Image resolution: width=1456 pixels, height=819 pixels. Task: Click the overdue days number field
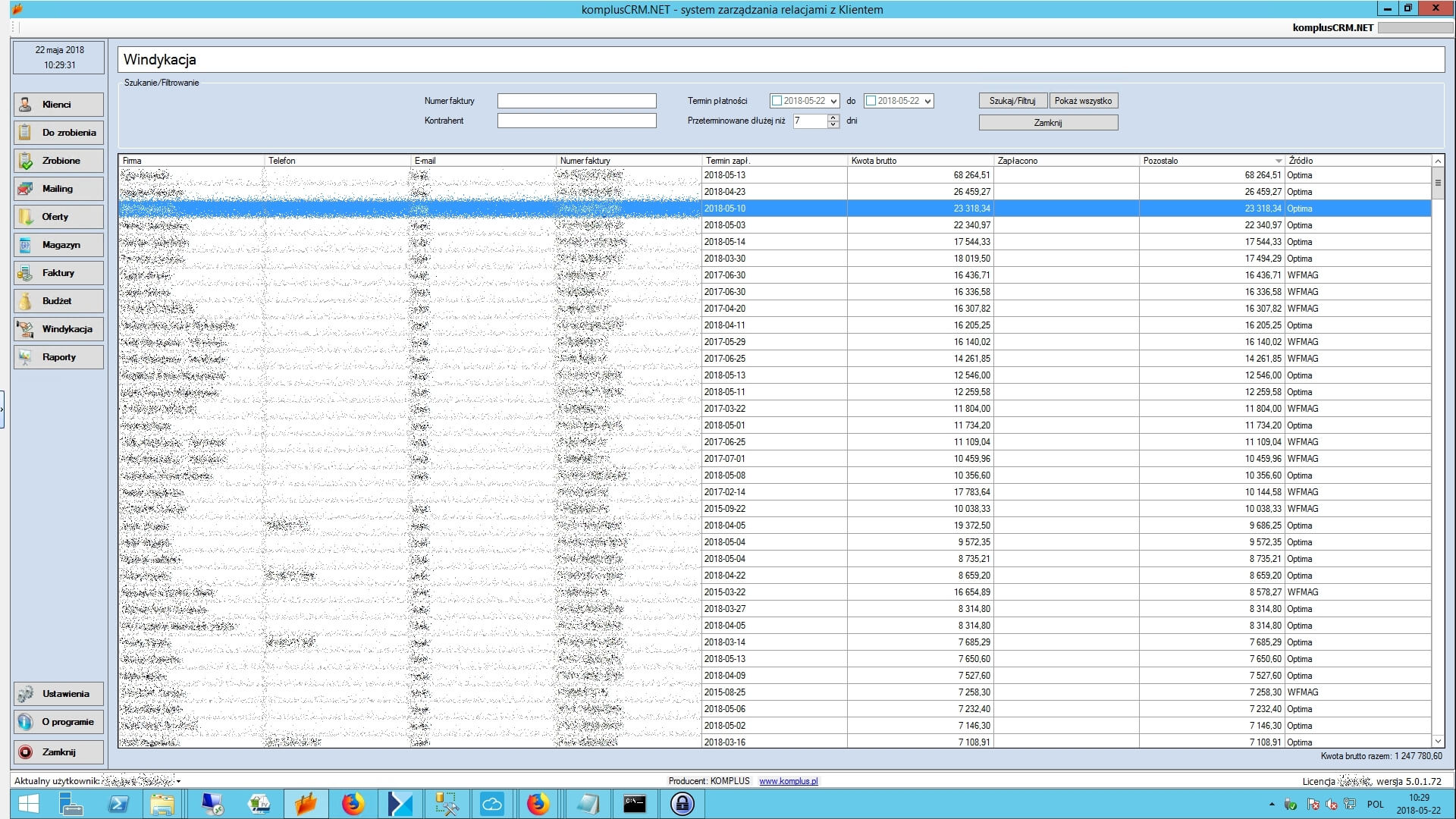[810, 121]
